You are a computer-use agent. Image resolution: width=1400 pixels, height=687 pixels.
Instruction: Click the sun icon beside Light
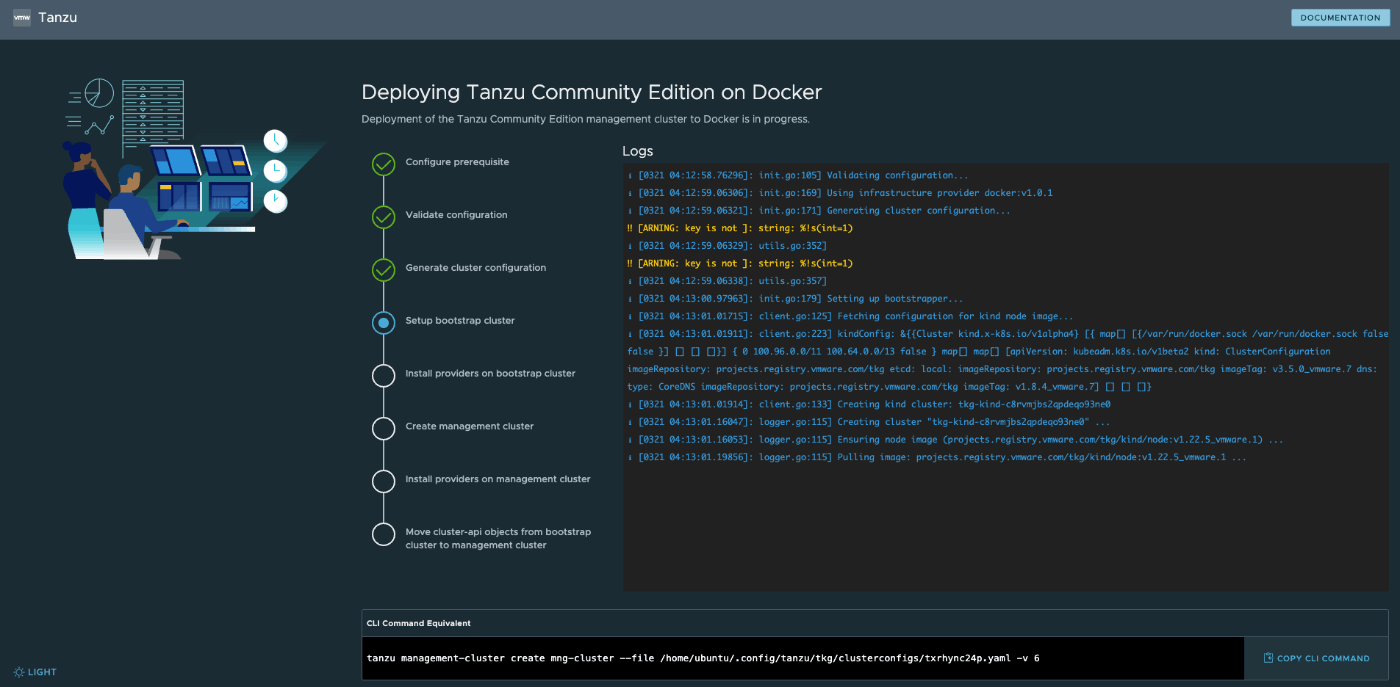click(x=19, y=672)
